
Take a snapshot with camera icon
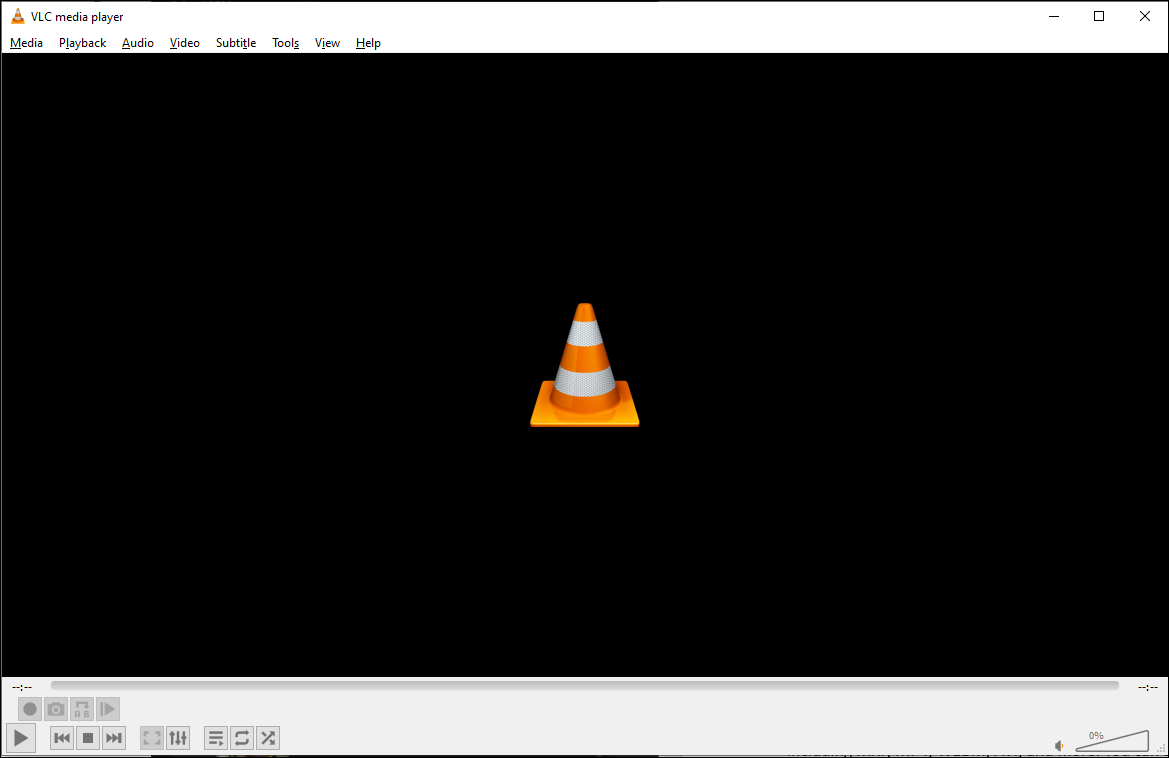56,709
